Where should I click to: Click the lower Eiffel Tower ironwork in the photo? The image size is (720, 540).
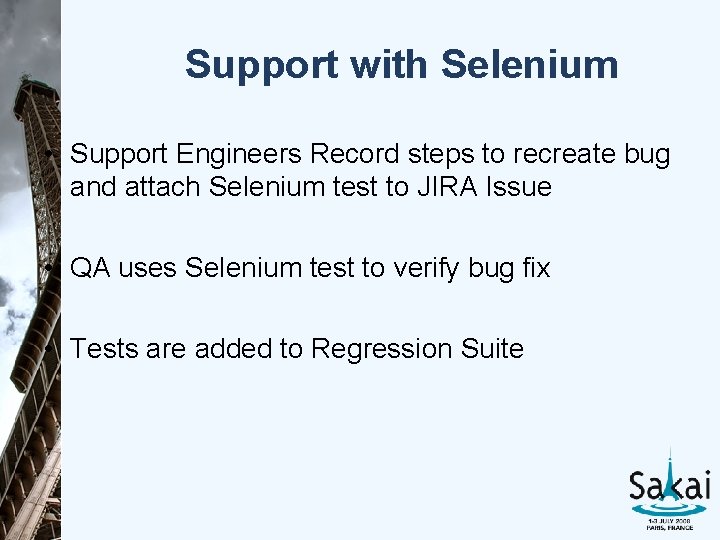[30, 459]
